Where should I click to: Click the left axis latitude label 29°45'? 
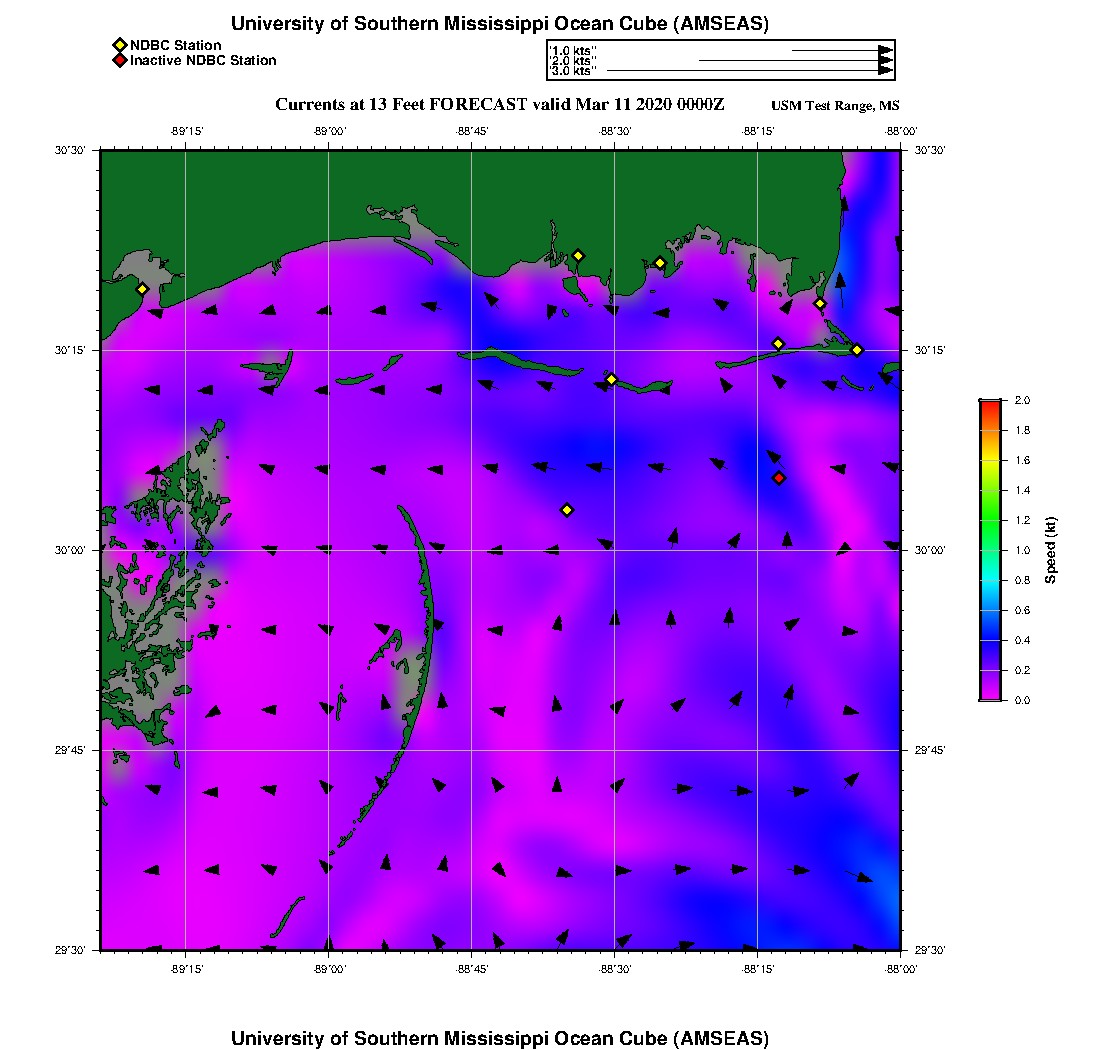[70, 750]
